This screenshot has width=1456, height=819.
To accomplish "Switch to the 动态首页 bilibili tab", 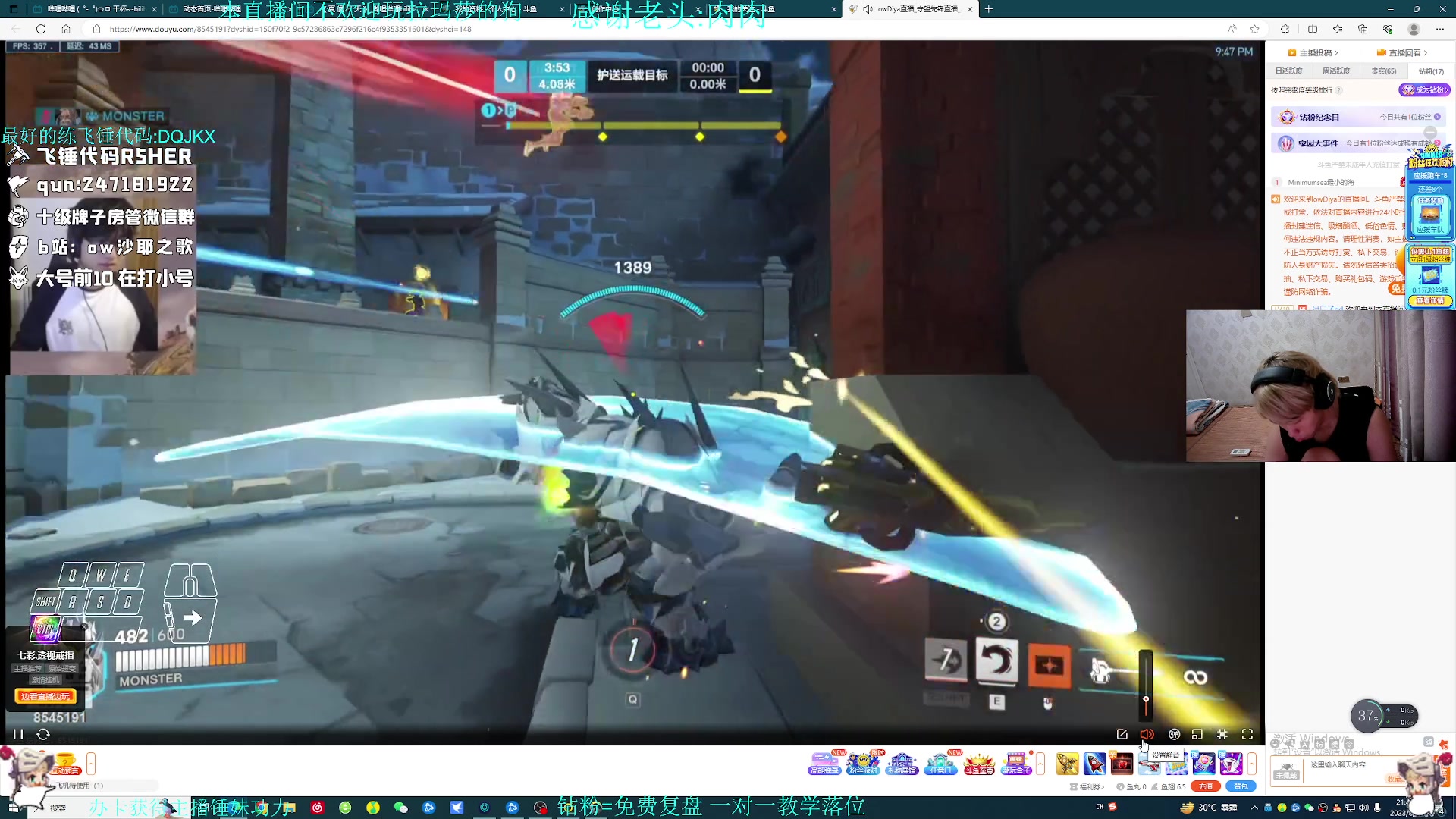I will 229,9.
